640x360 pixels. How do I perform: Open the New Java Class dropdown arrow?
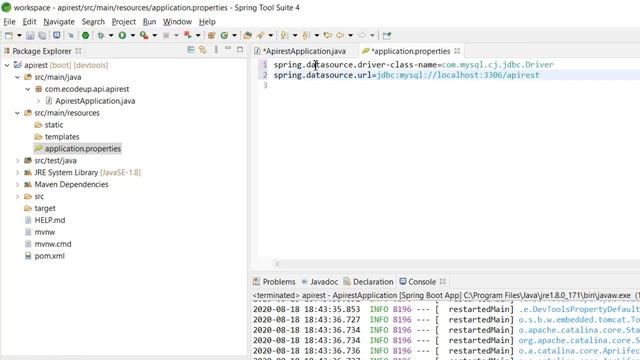(234, 36)
